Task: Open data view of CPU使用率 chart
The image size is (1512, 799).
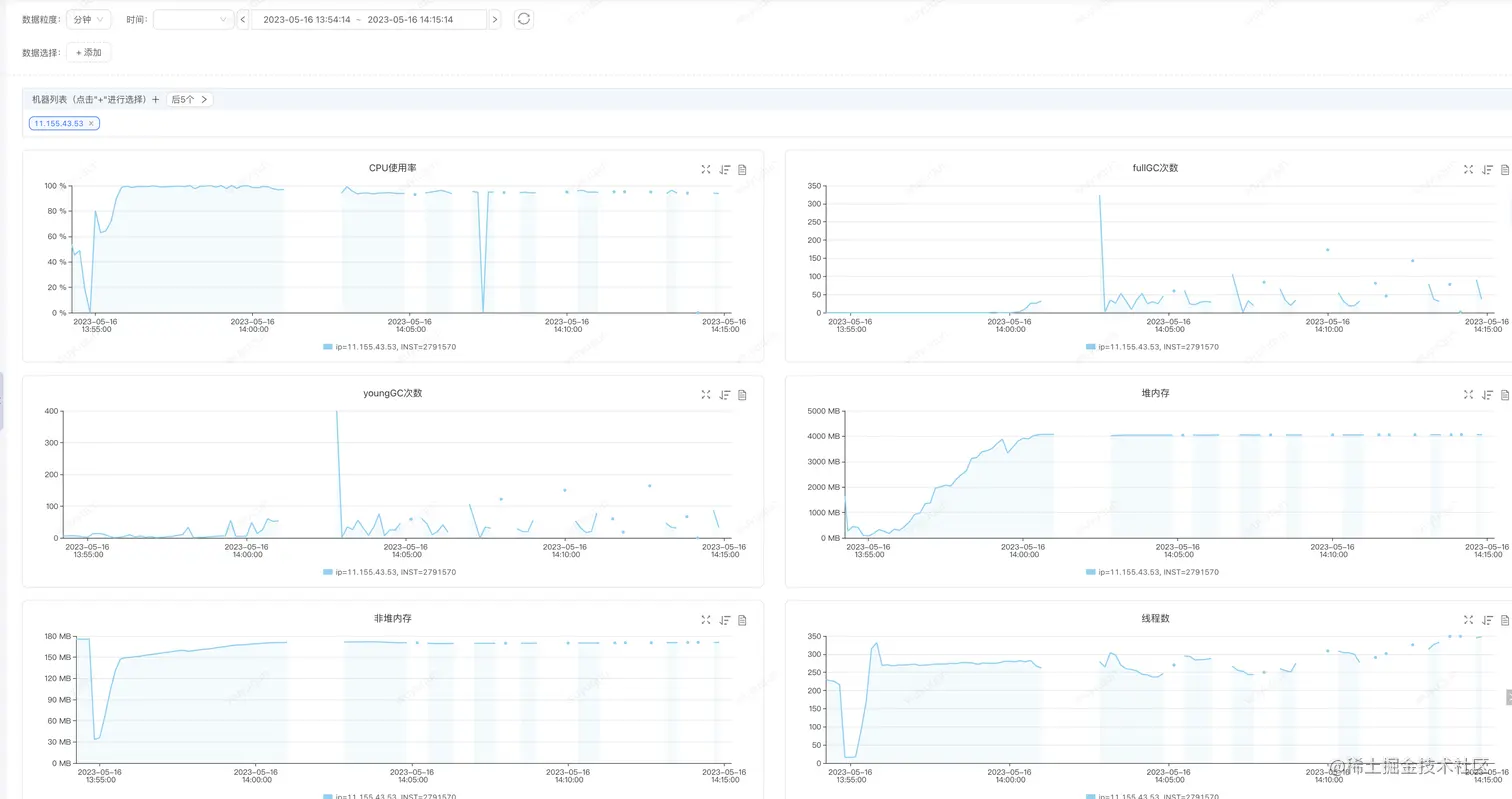Action: (742, 170)
